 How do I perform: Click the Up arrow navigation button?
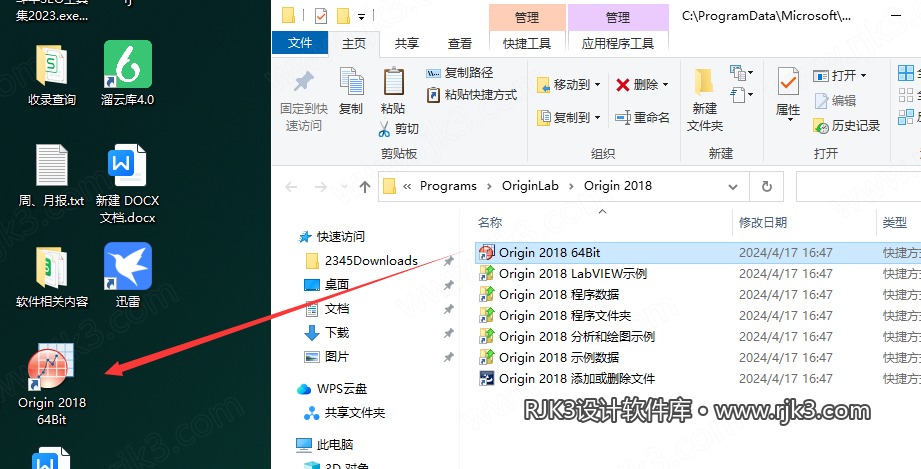pos(365,187)
